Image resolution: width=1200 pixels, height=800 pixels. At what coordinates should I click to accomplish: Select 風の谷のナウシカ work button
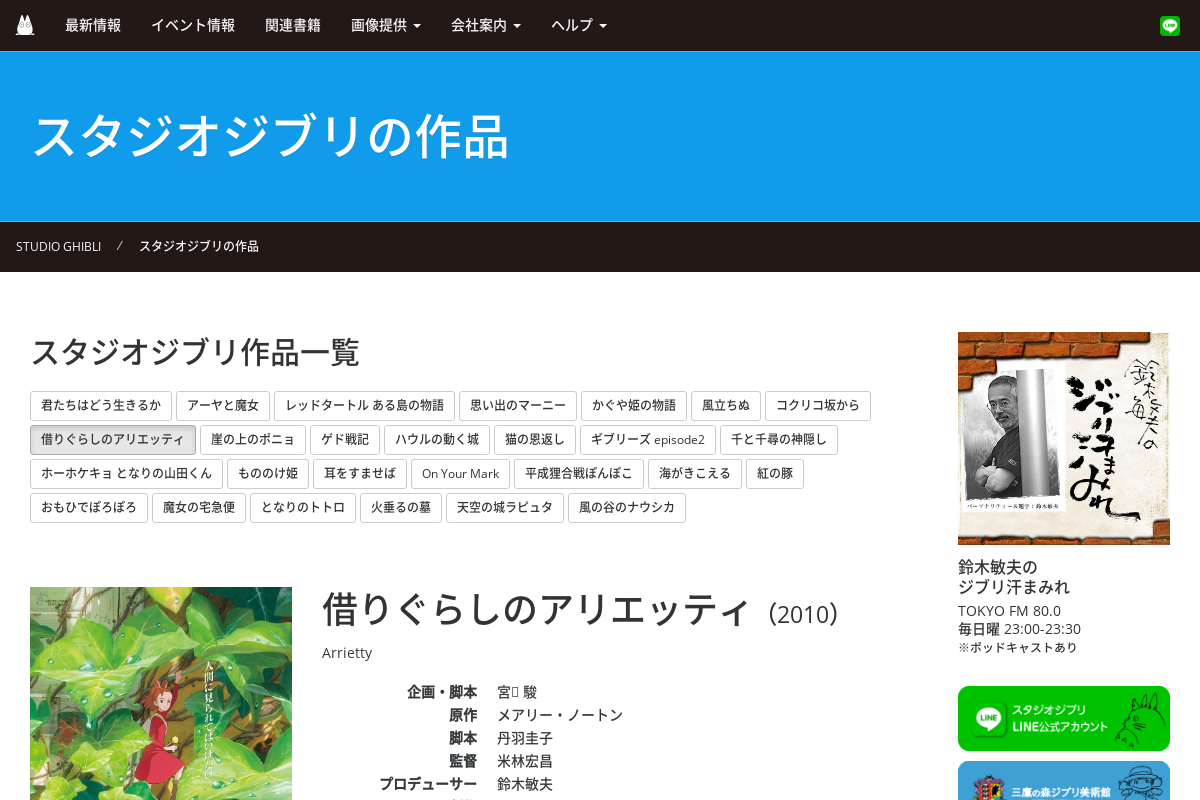[x=627, y=508]
